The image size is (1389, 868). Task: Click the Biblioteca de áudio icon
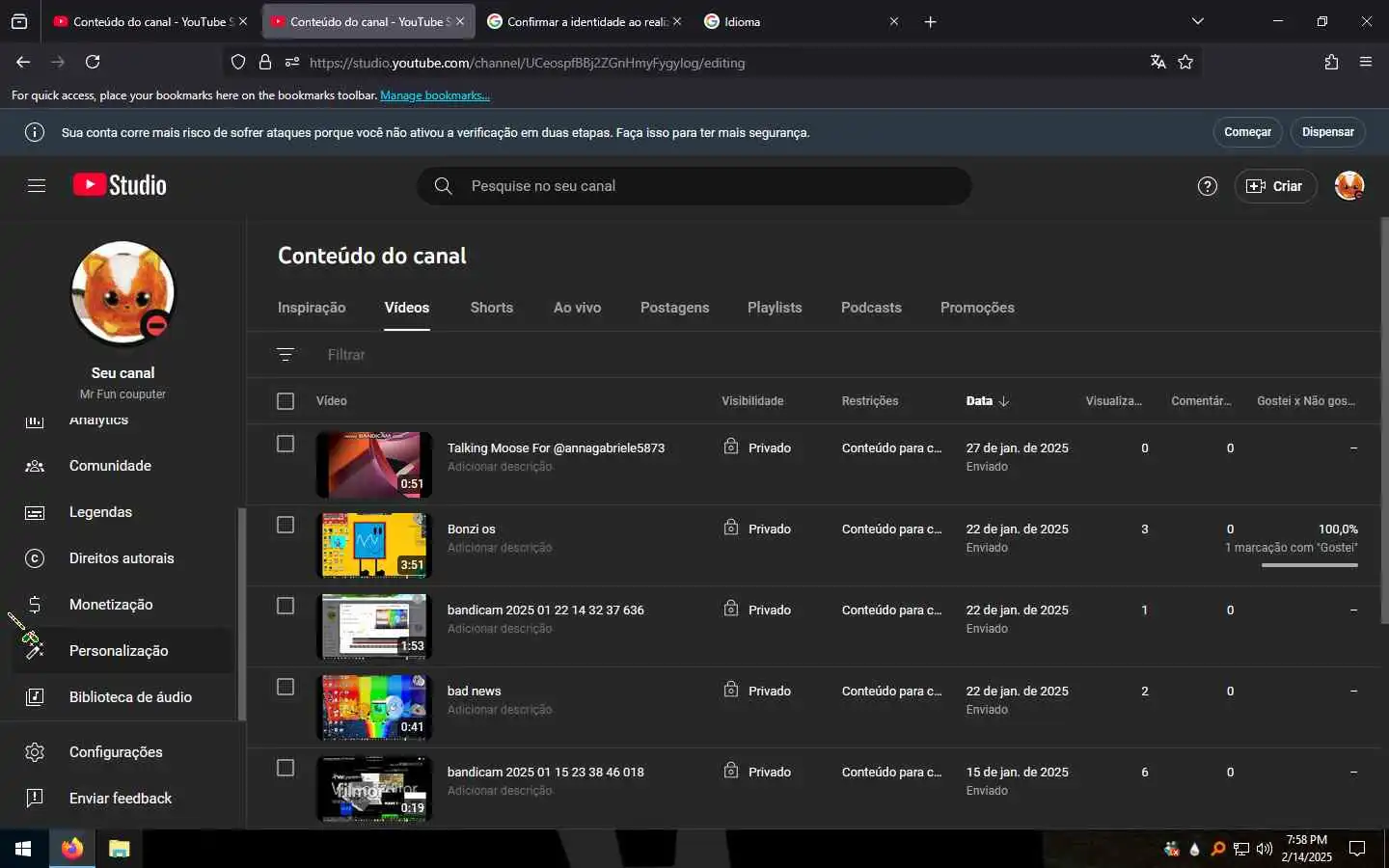35,697
